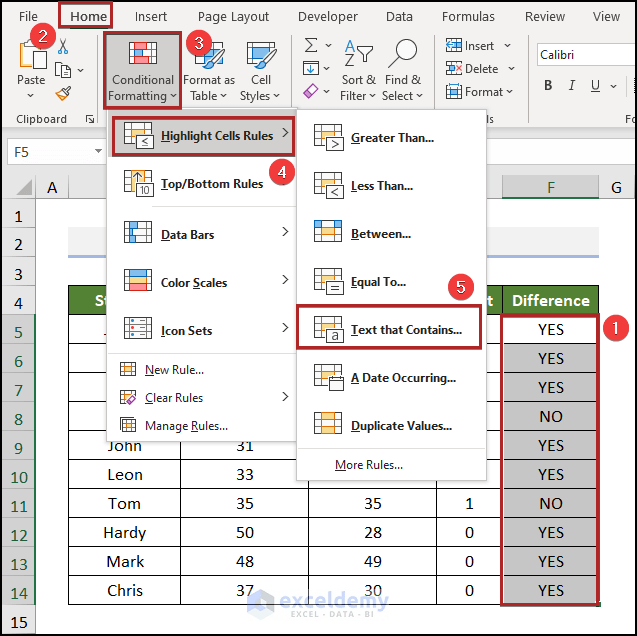Select the NO cell in row 11

click(x=550, y=503)
